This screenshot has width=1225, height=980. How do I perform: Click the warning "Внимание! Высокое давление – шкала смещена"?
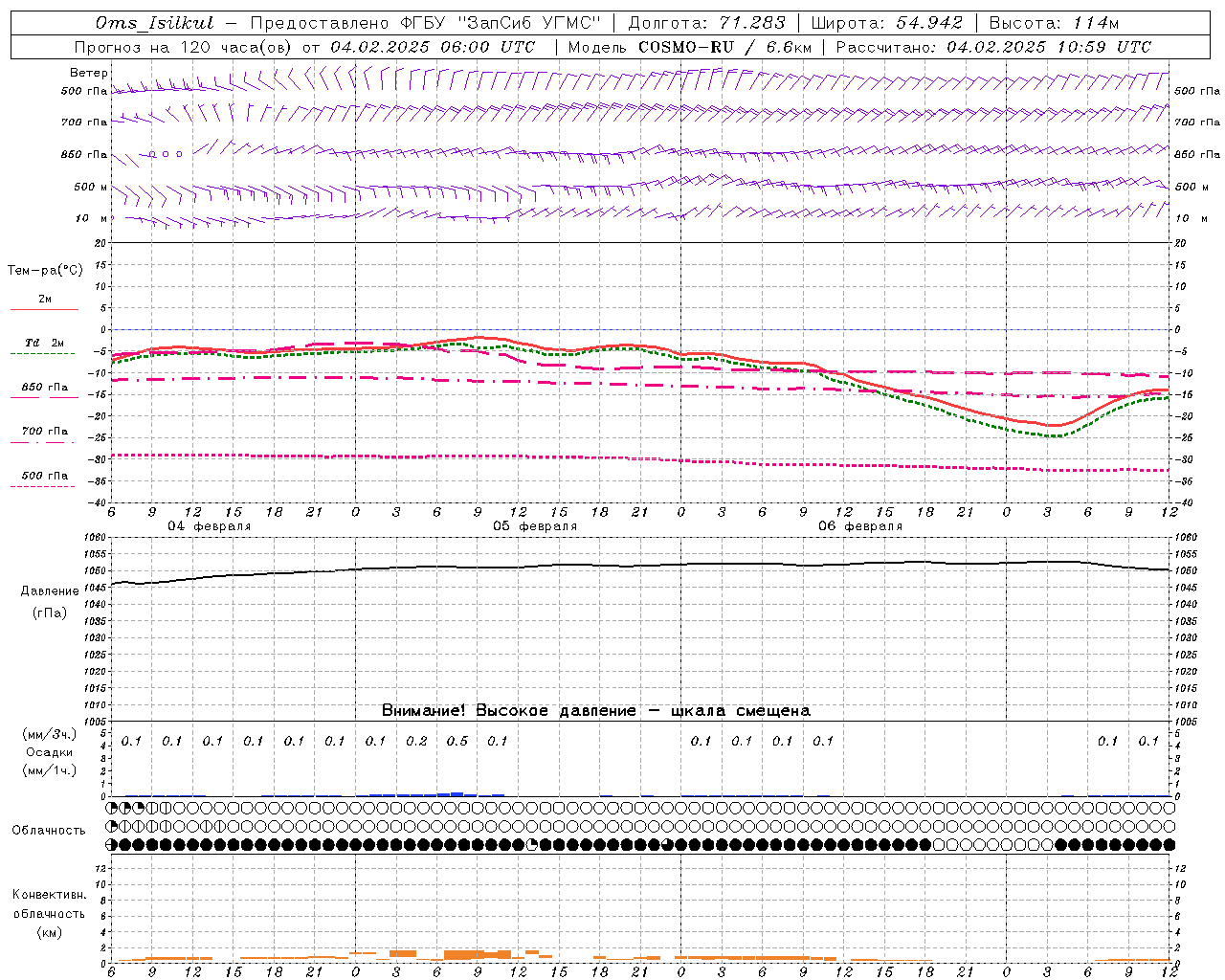tap(596, 711)
